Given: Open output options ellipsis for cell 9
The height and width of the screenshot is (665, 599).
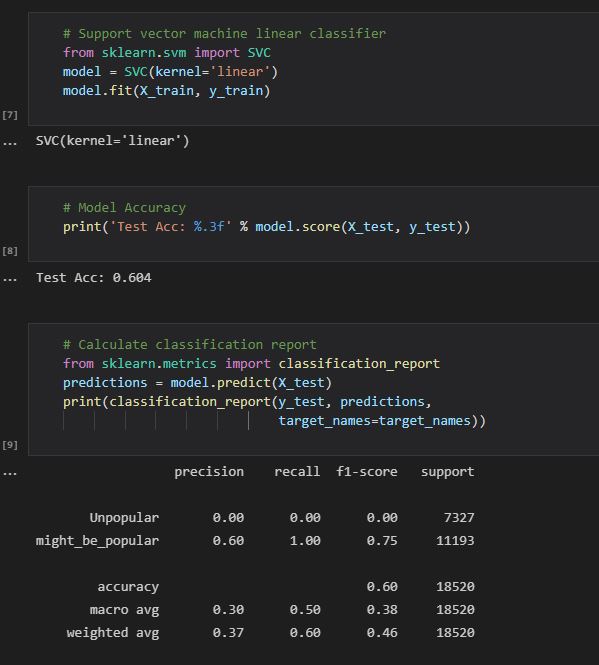Looking at the screenshot, I should coord(10,474).
